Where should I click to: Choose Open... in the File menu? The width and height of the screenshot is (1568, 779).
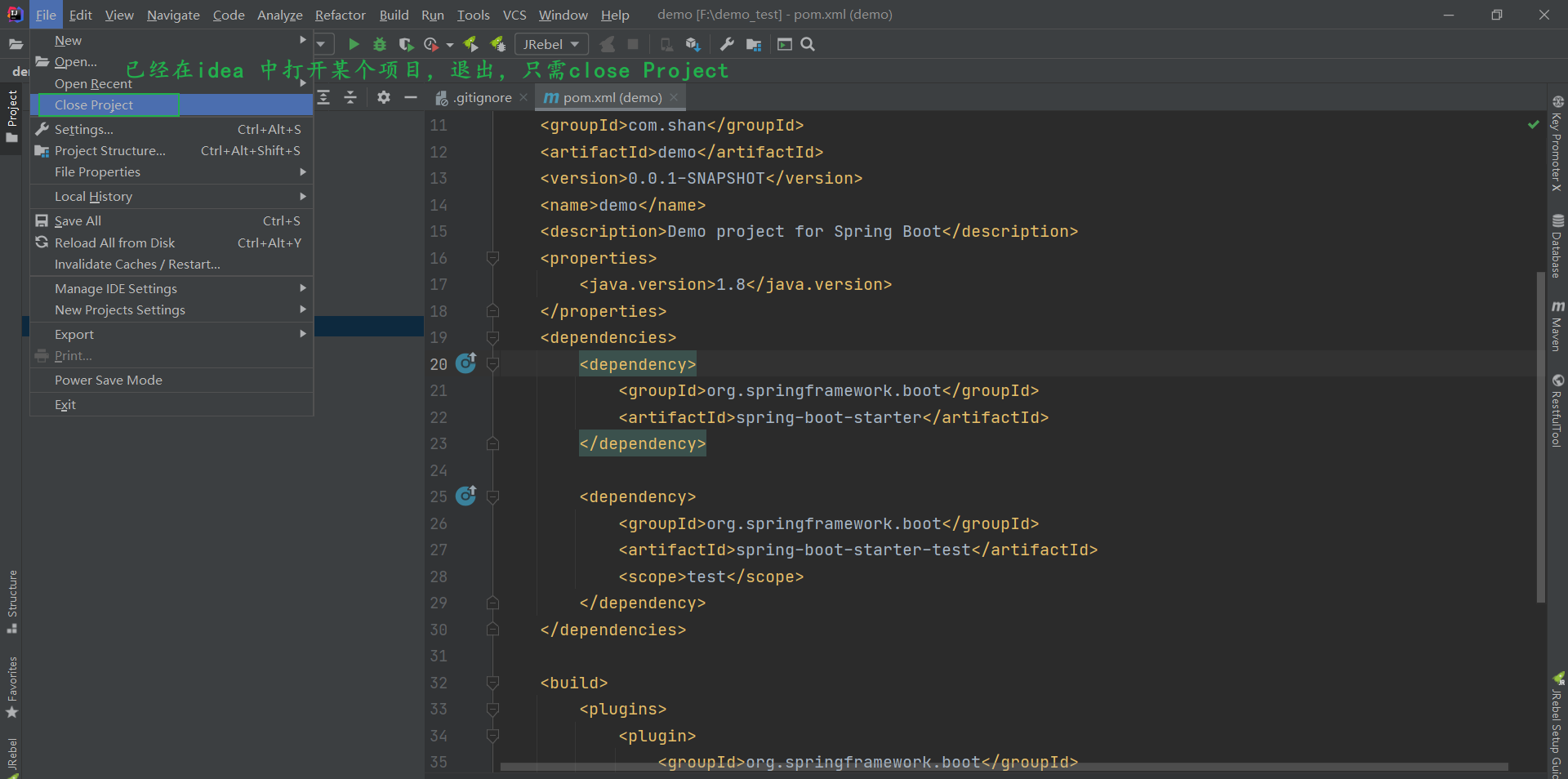171,61
